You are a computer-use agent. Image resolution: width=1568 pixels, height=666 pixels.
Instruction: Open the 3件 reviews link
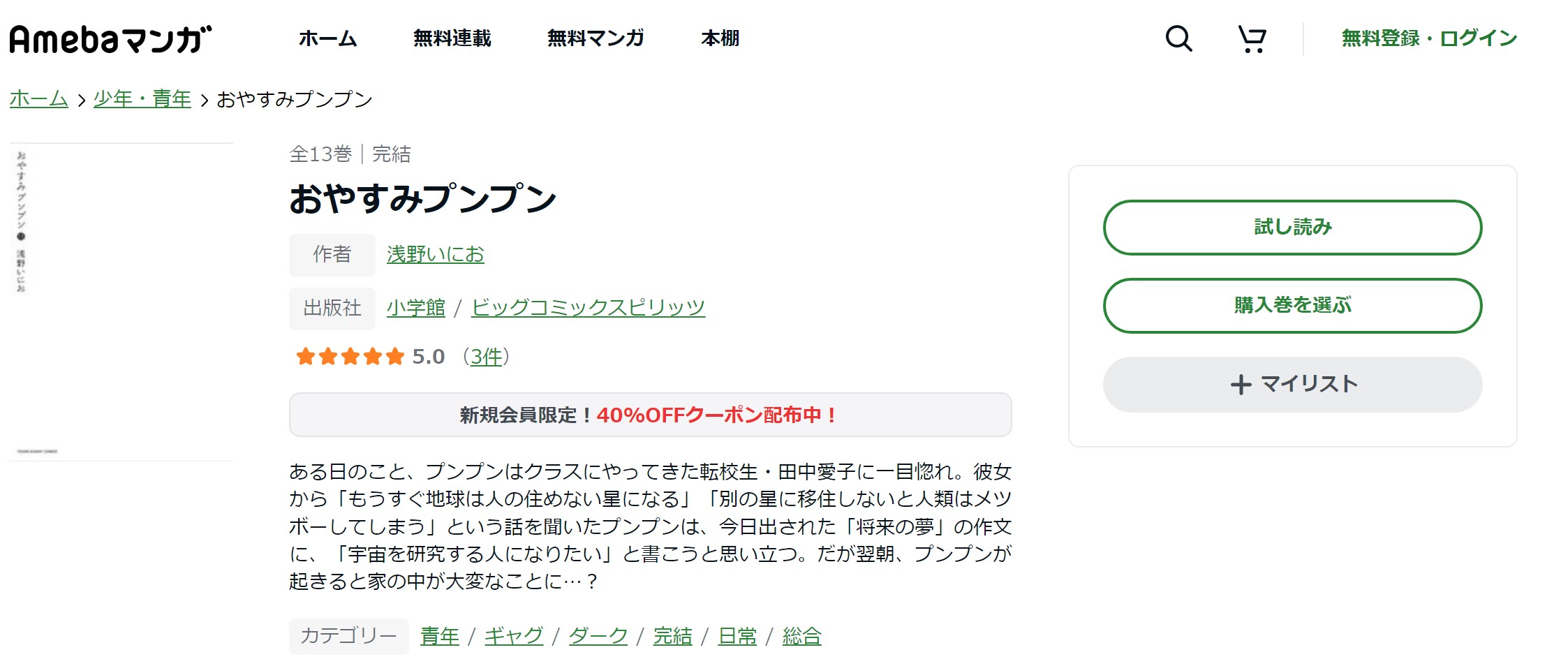[486, 357]
